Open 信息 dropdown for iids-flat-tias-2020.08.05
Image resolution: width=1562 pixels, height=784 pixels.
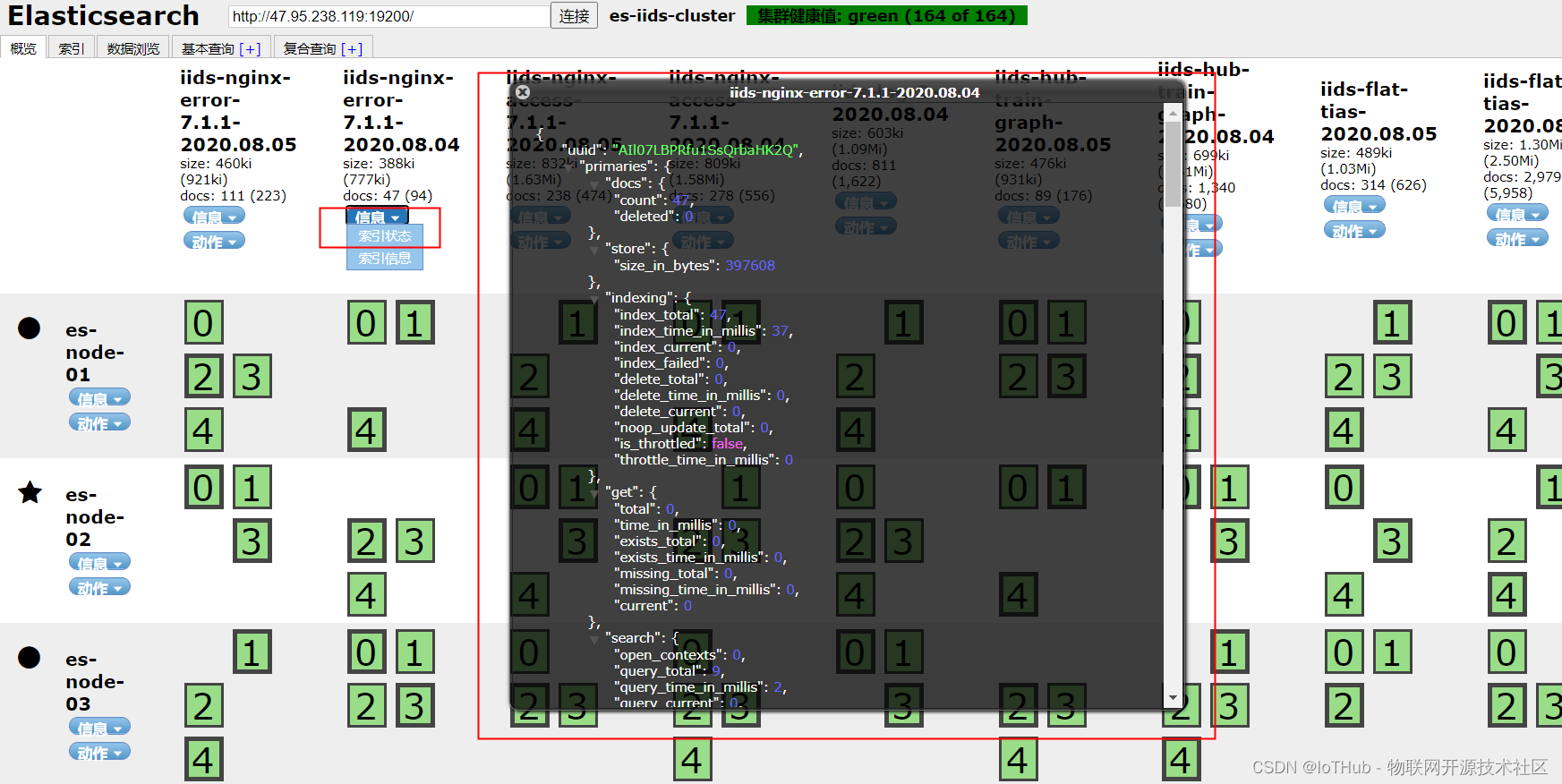pos(1354,206)
